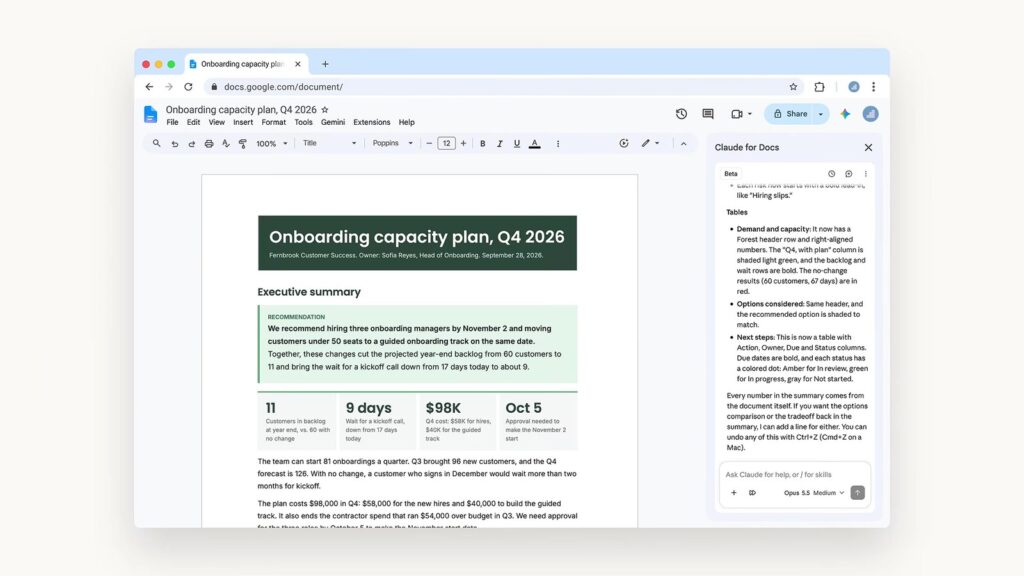Click the Executive summary heading
1024x576 pixels.
click(309, 292)
